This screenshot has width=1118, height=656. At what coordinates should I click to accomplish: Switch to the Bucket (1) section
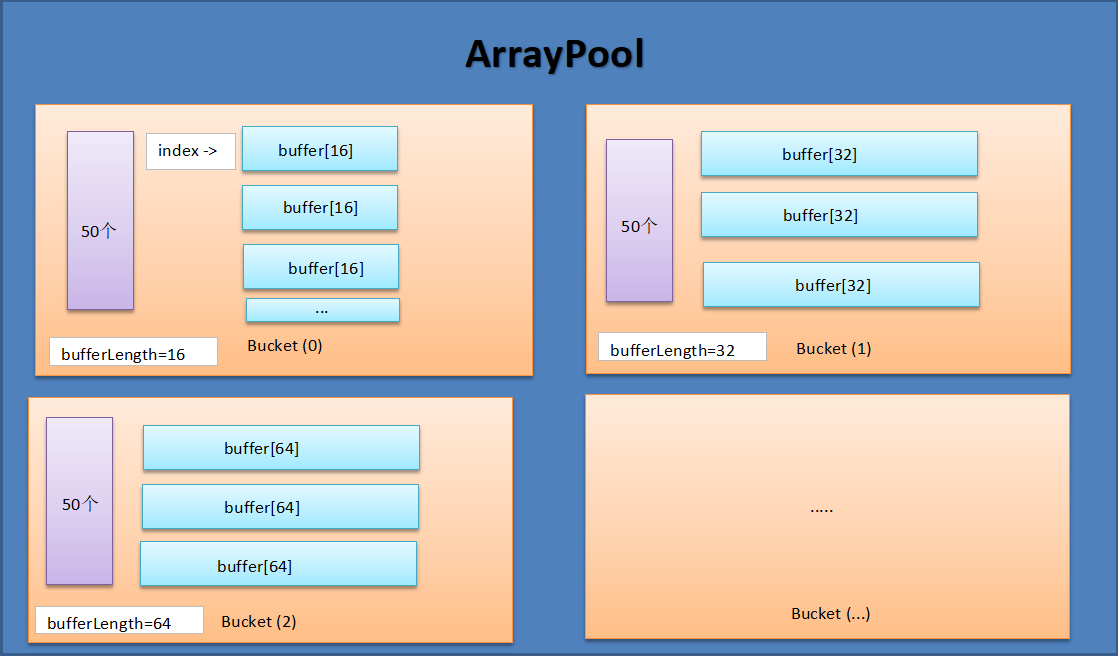(x=833, y=348)
